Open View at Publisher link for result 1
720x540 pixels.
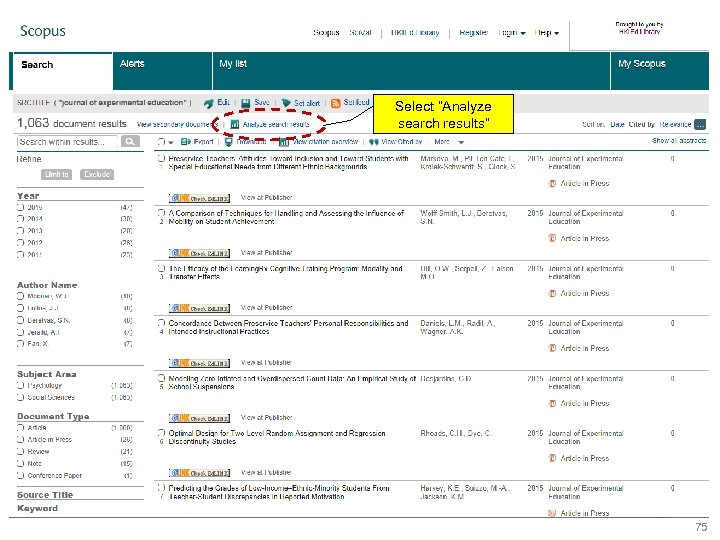266,197
